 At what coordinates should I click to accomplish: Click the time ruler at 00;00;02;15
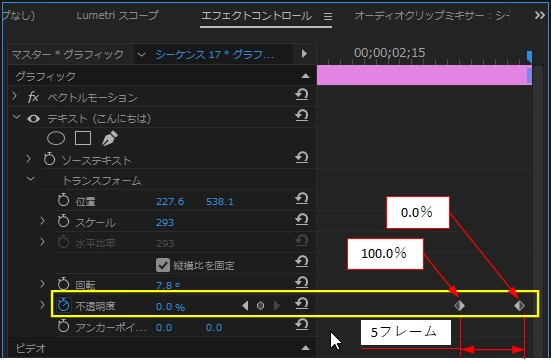click(x=389, y=53)
